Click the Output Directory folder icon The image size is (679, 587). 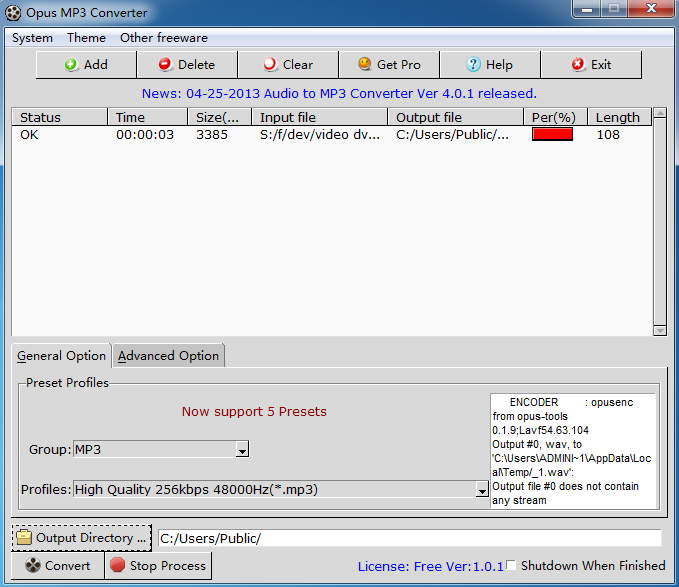click(x=24, y=538)
